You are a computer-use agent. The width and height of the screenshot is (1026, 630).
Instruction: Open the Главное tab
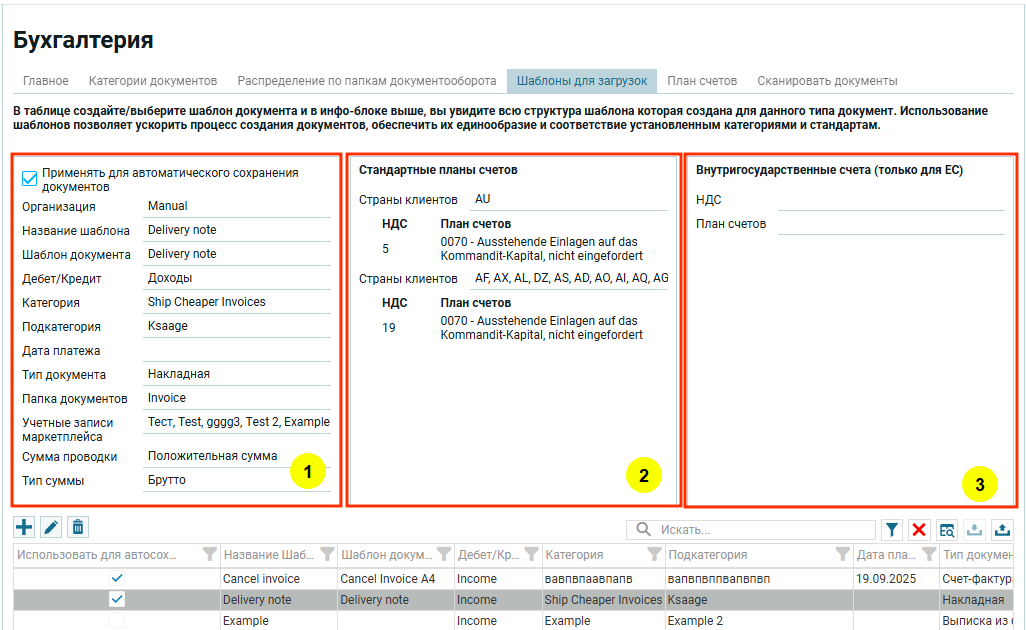pyautogui.click(x=46, y=81)
